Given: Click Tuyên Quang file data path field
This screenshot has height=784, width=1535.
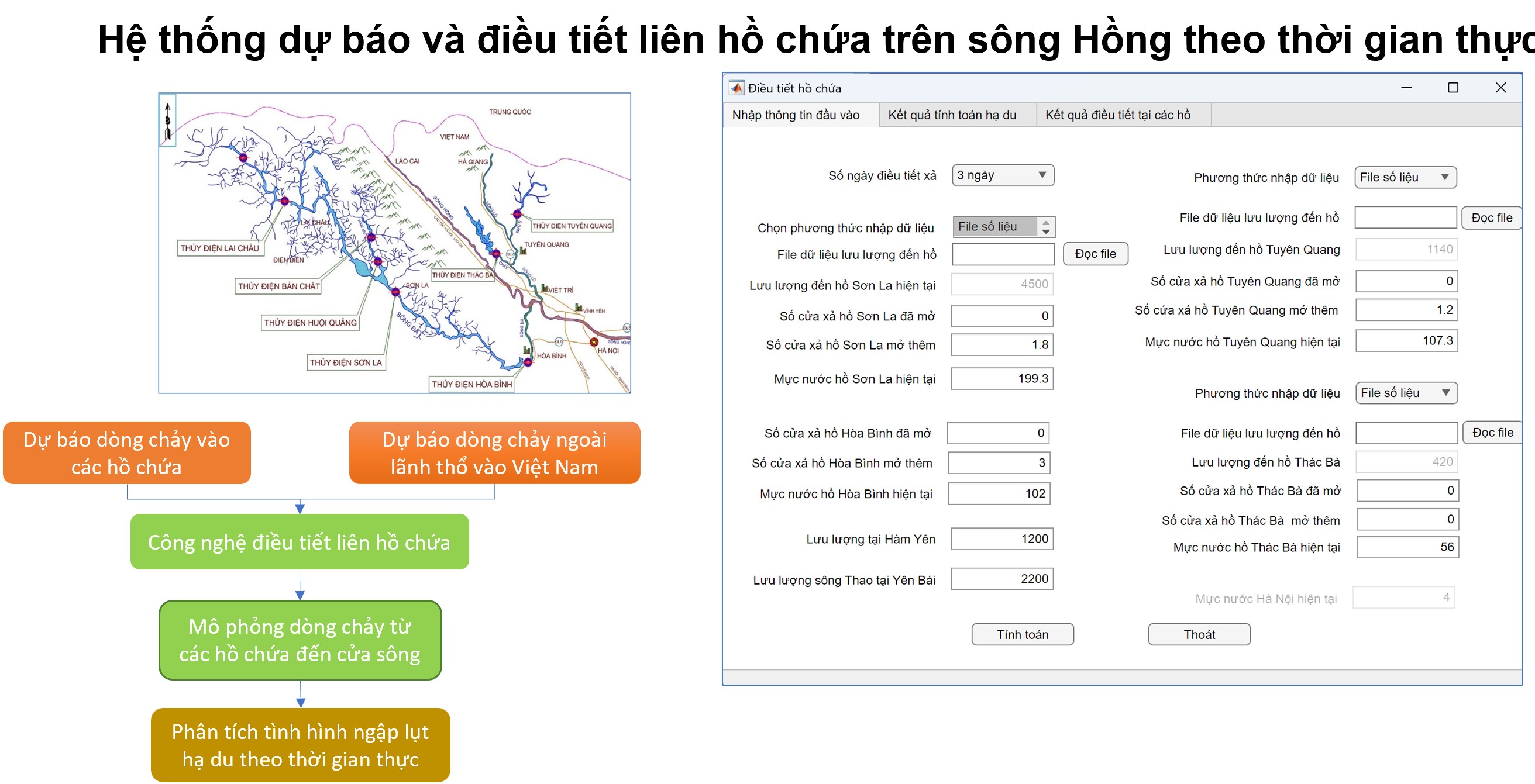Looking at the screenshot, I should [1406, 217].
